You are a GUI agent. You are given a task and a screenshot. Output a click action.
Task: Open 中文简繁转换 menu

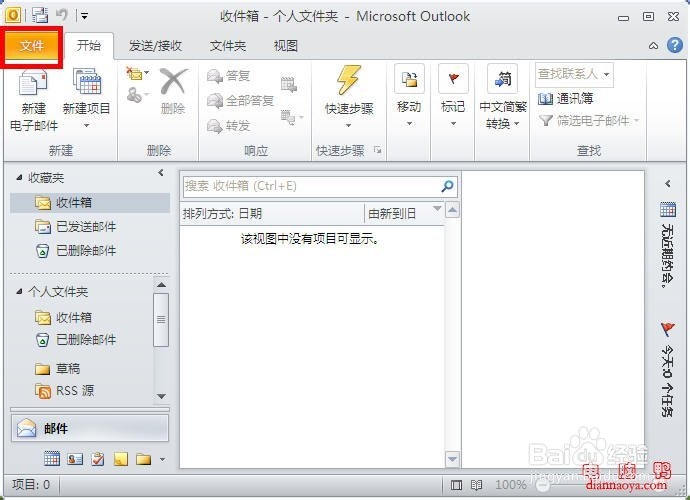pyautogui.click(x=503, y=96)
